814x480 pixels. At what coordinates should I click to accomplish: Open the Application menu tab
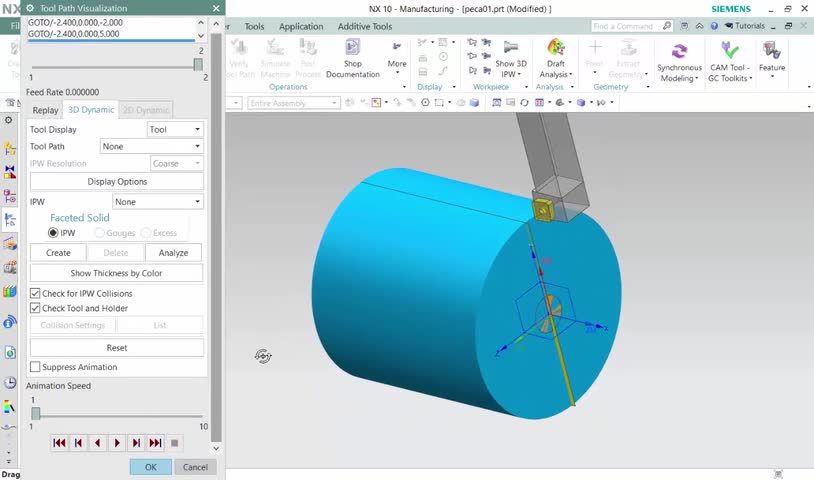pos(301,26)
